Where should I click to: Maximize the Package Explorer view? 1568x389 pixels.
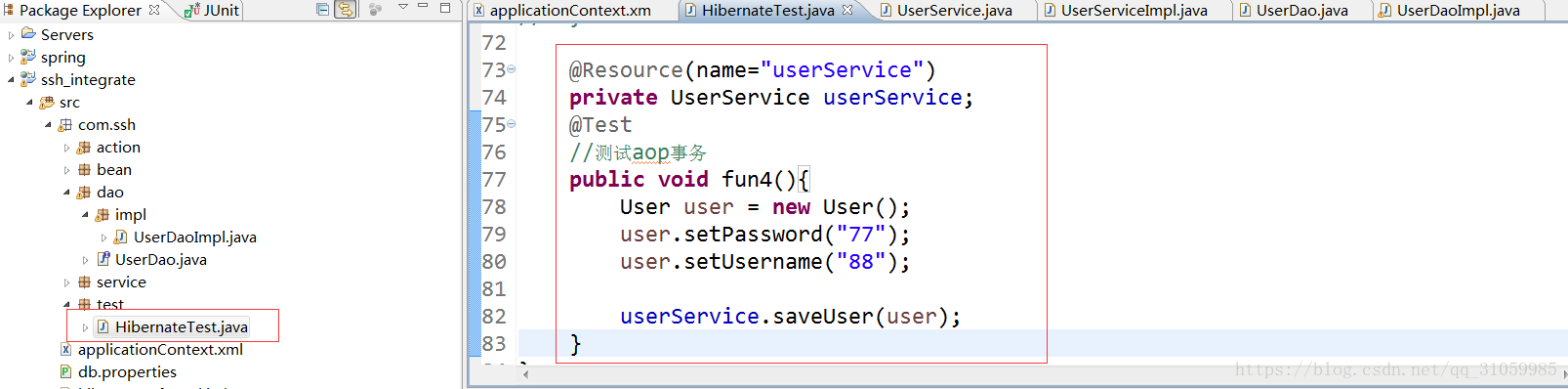[445, 8]
